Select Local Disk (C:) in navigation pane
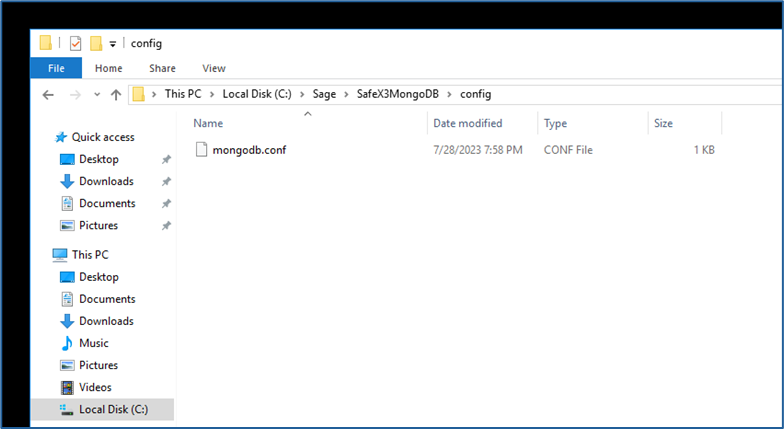This screenshot has width=784, height=429. coord(114,409)
